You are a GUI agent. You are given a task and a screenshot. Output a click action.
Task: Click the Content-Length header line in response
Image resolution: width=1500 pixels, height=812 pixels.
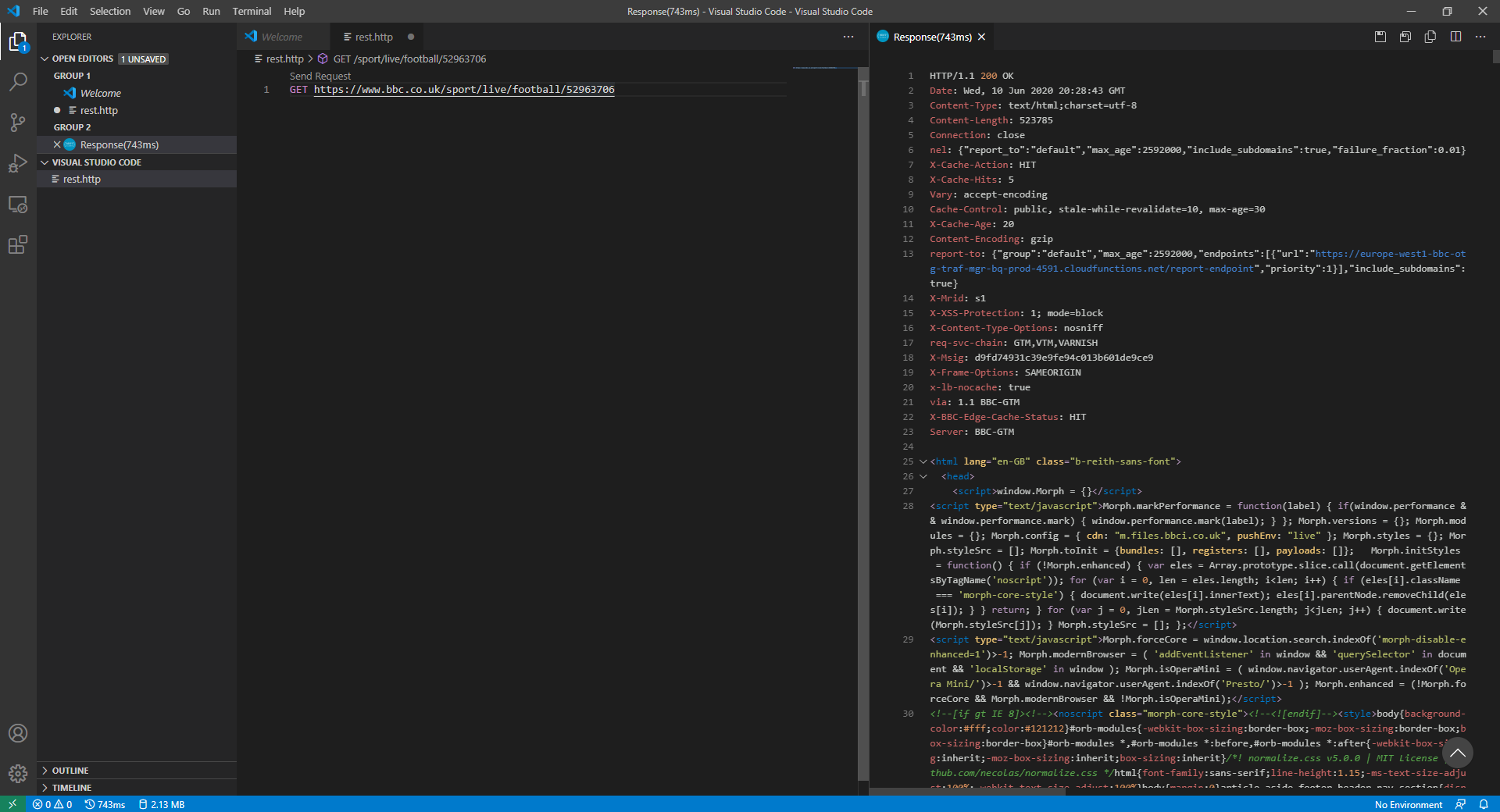(991, 120)
